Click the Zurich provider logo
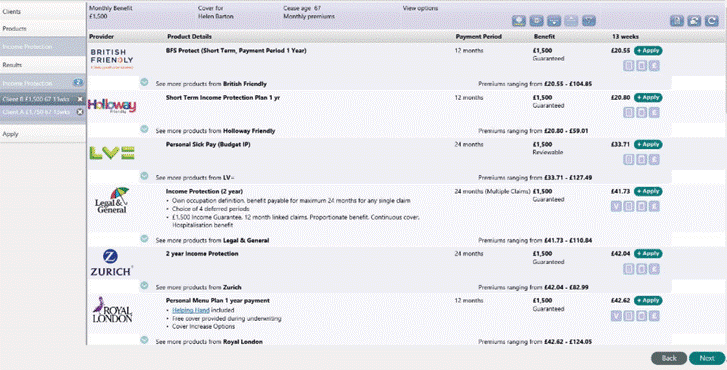Image resolution: width=727 pixels, height=370 pixels. (111, 262)
